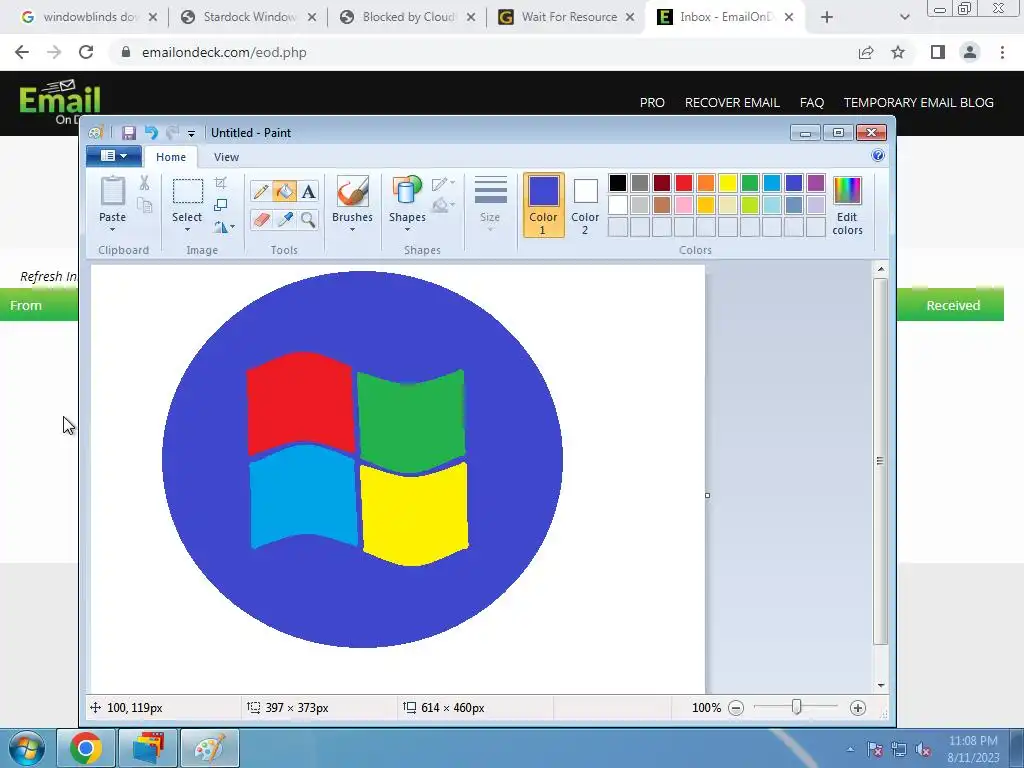Screen dimensions: 1024x768
Task: Select the Text tool in Paint
Action: (308, 191)
